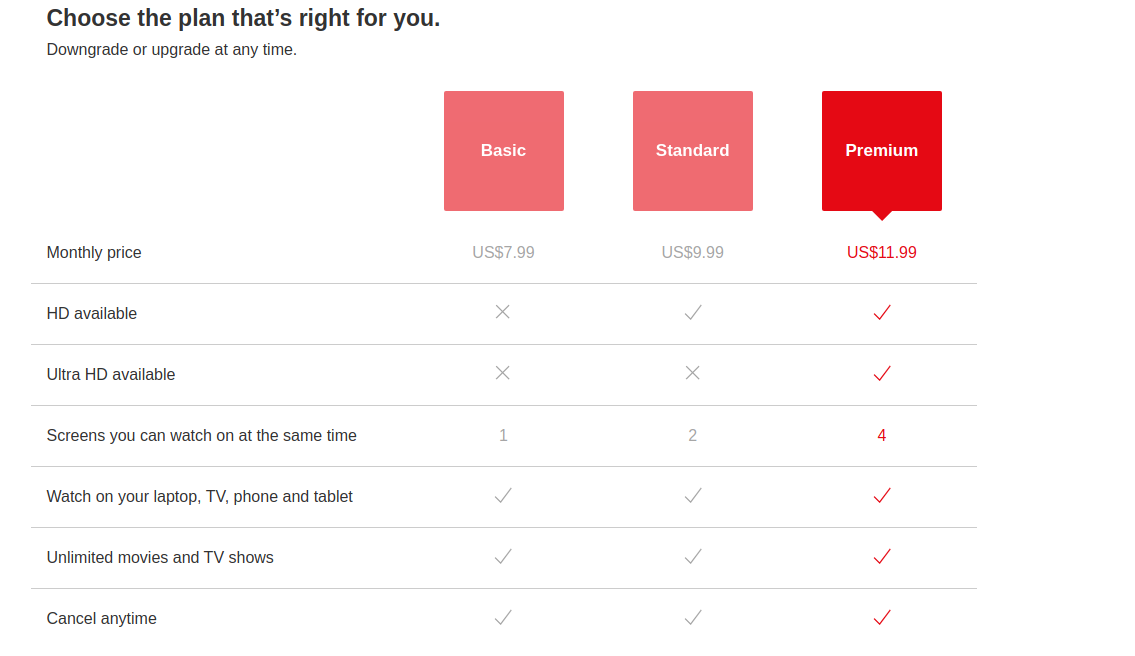Click Standard checkmark for Unlimited movies row
Image resolution: width=1135 pixels, height=656 pixels.
click(x=693, y=556)
